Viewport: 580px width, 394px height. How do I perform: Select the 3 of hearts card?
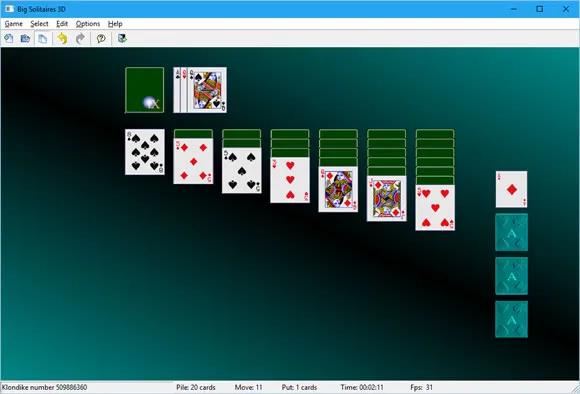point(290,180)
